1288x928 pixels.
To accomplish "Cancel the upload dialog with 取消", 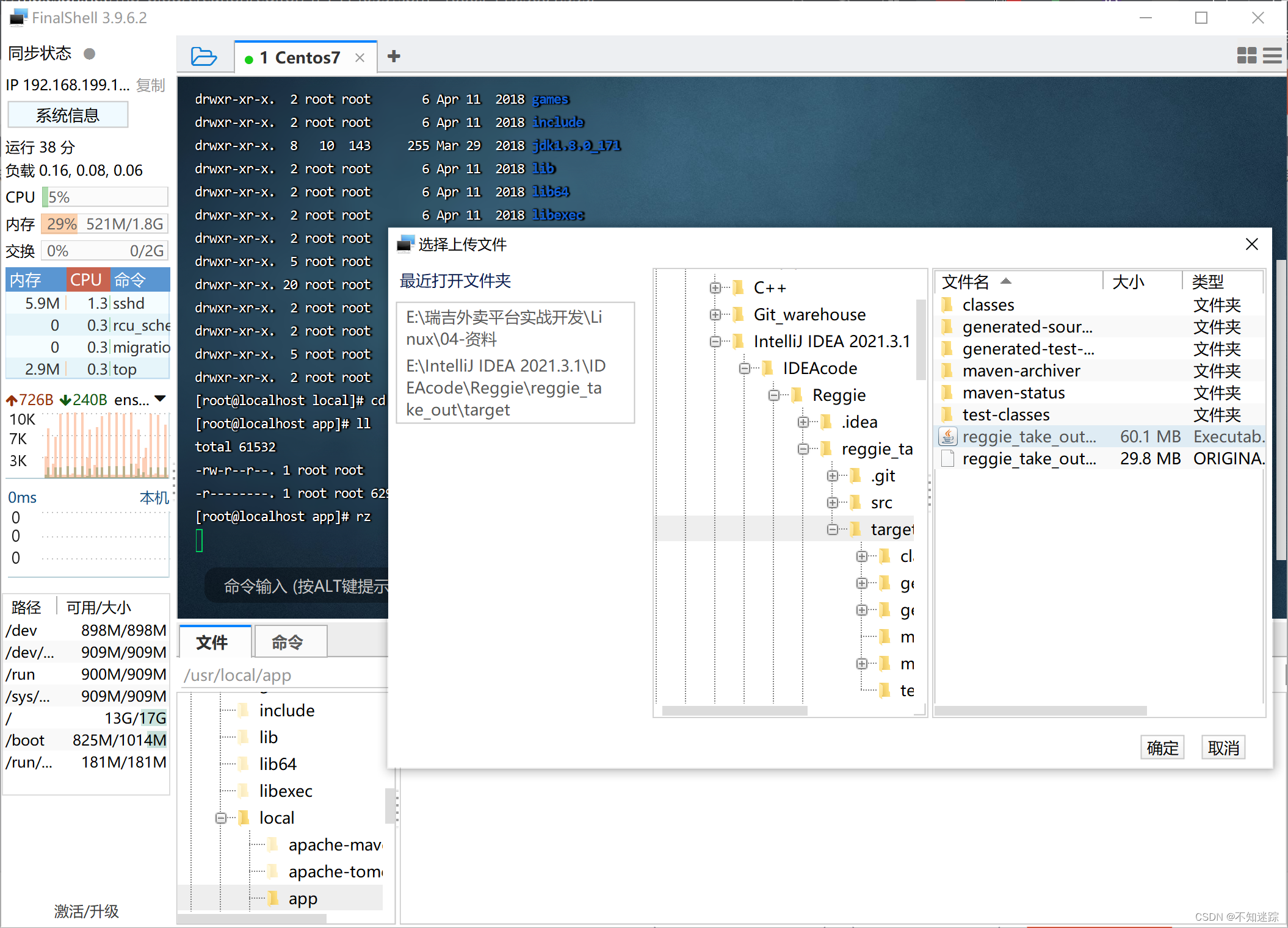I will coord(1223,747).
